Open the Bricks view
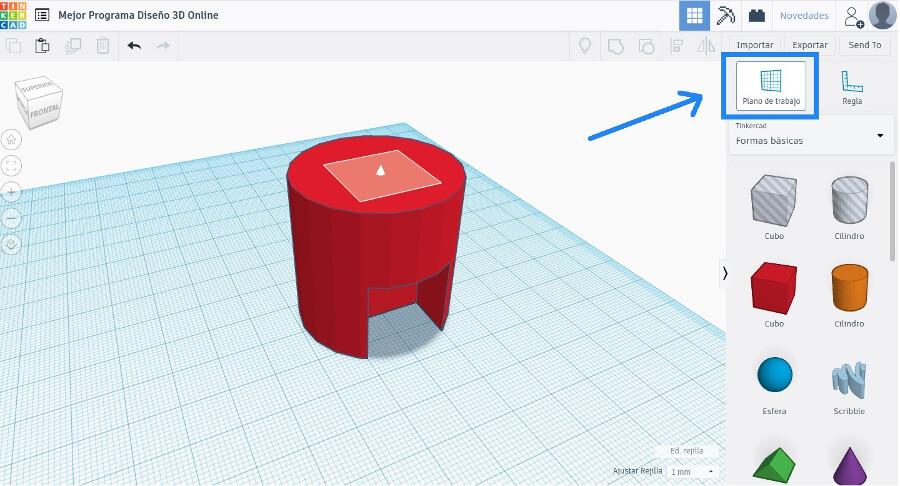The width and height of the screenshot is (900, 486). [x=757, y=16]
